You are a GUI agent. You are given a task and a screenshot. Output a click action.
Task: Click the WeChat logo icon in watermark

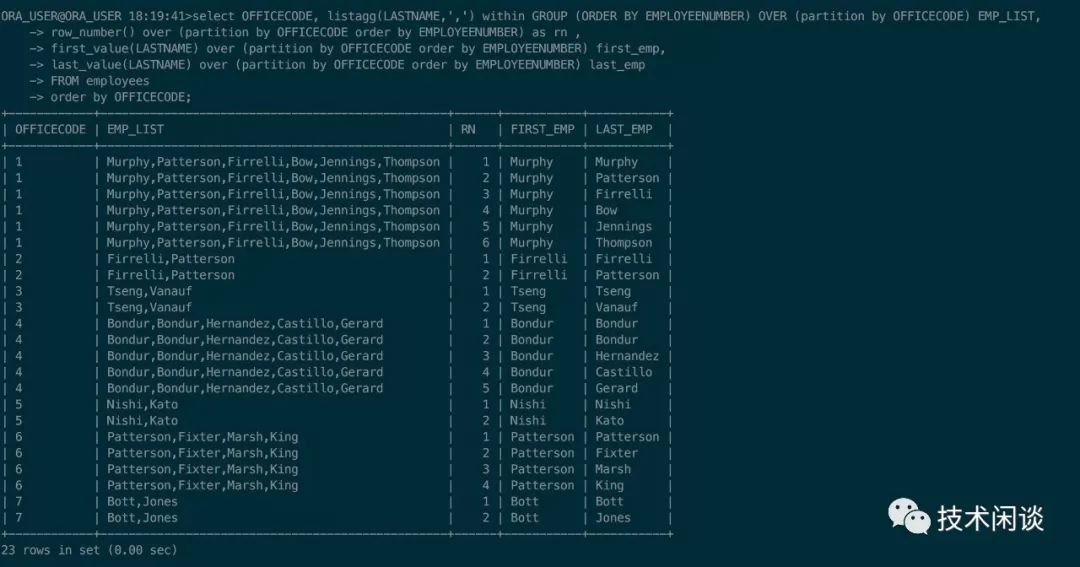[x=909, y=517]
